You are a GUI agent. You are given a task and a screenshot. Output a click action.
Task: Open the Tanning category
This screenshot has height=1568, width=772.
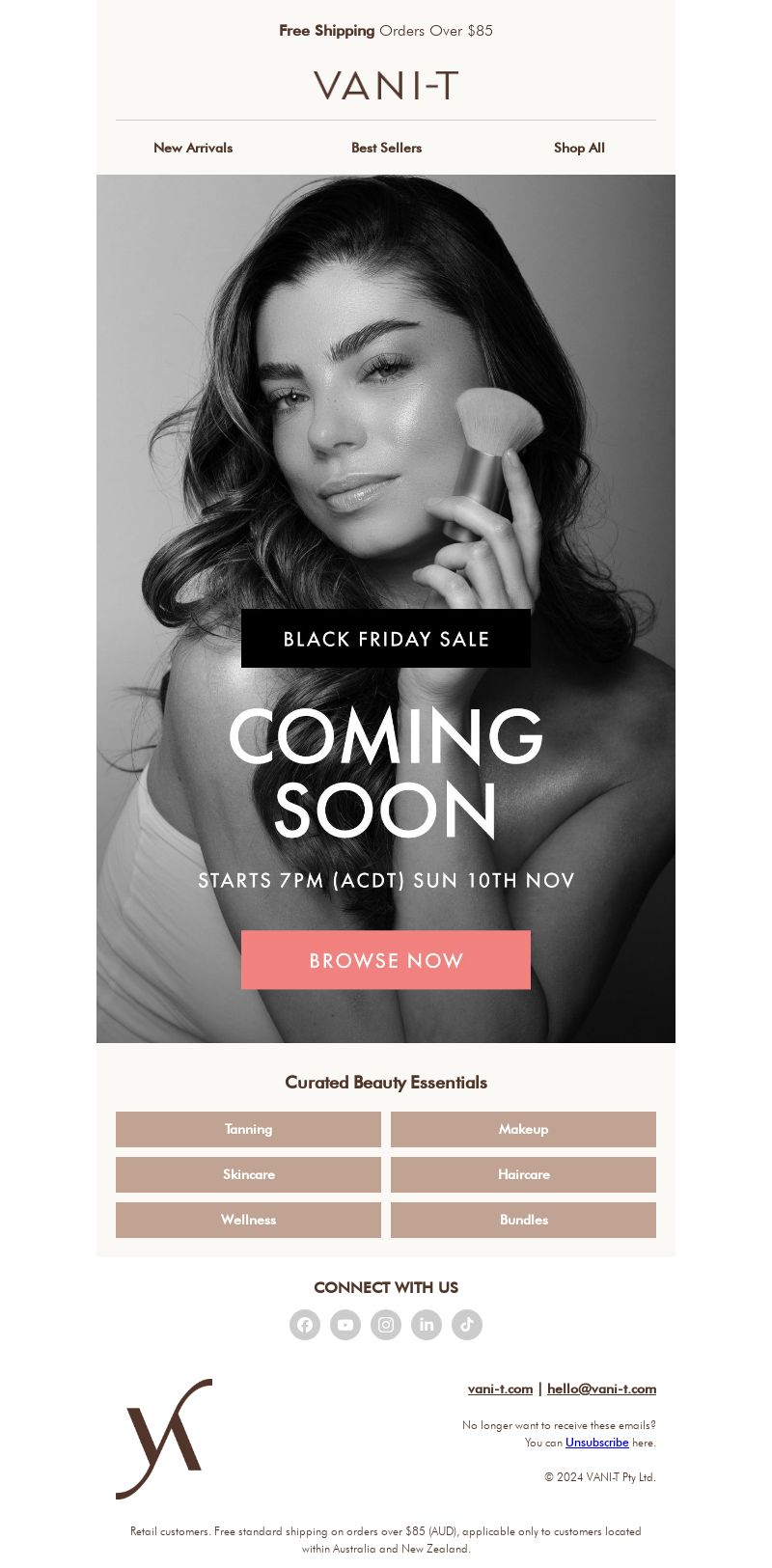(x=248, y=1129)
